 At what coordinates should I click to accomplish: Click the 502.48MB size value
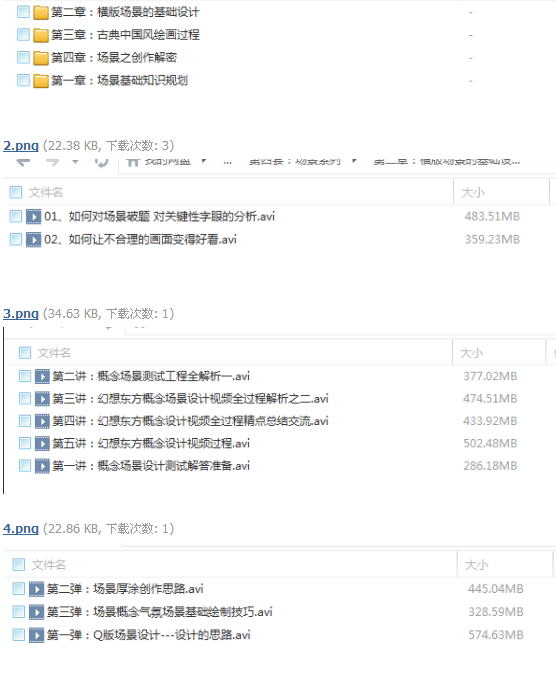coord(490,444)
